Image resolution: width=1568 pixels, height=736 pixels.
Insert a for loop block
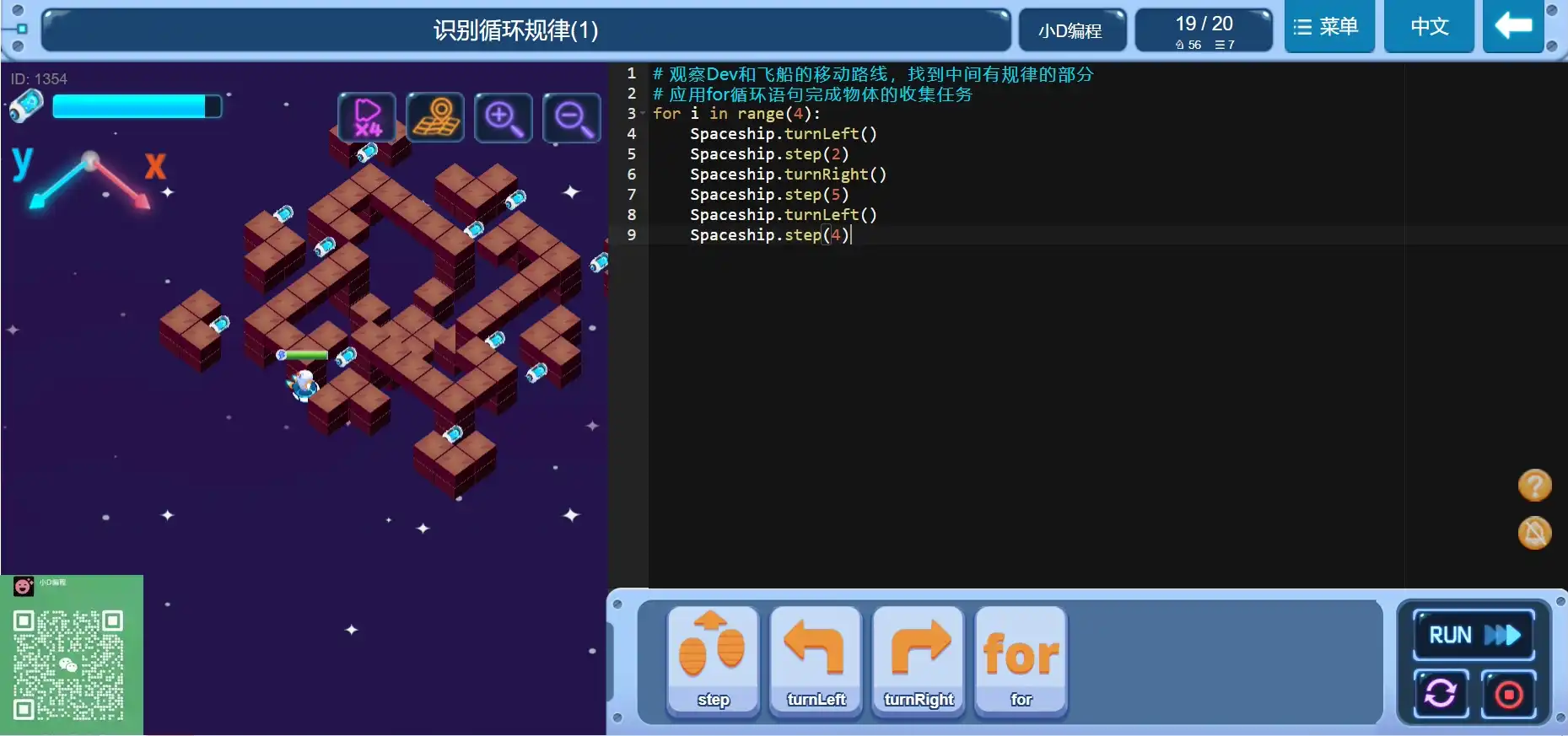click(1021, 661)
